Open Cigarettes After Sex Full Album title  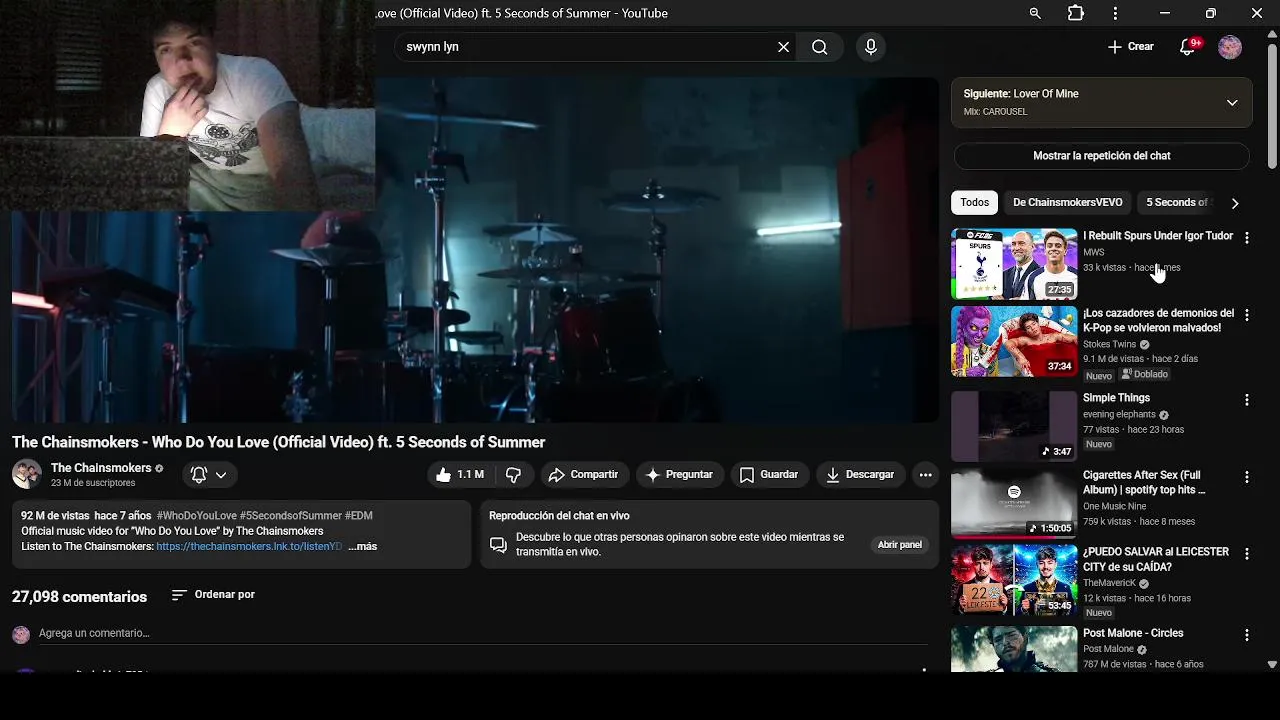pyautogui.click(x=1144, y=483)
